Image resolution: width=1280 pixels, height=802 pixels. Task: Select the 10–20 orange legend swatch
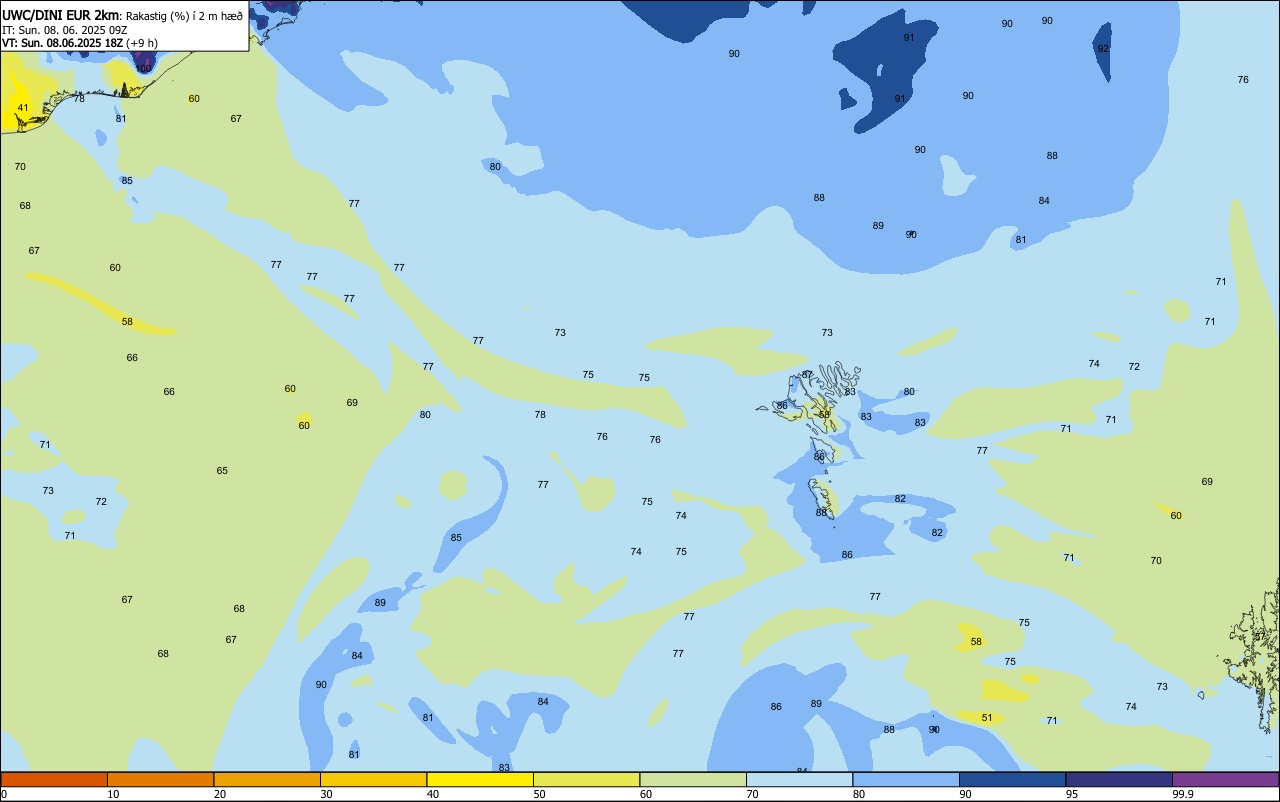[x=160, y=779]
